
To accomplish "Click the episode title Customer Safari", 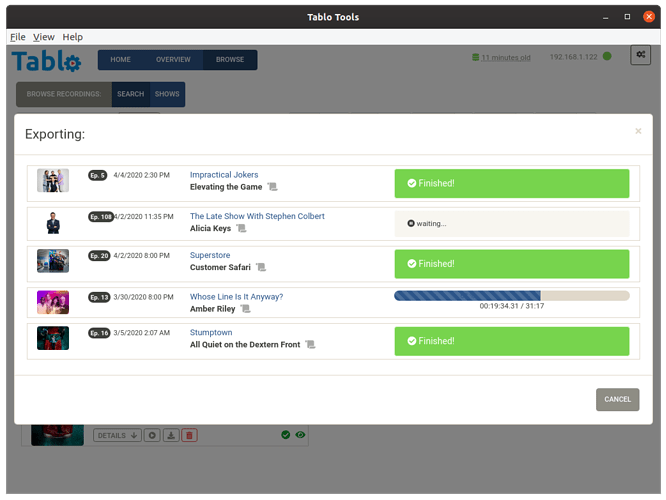I will [220, 267].
